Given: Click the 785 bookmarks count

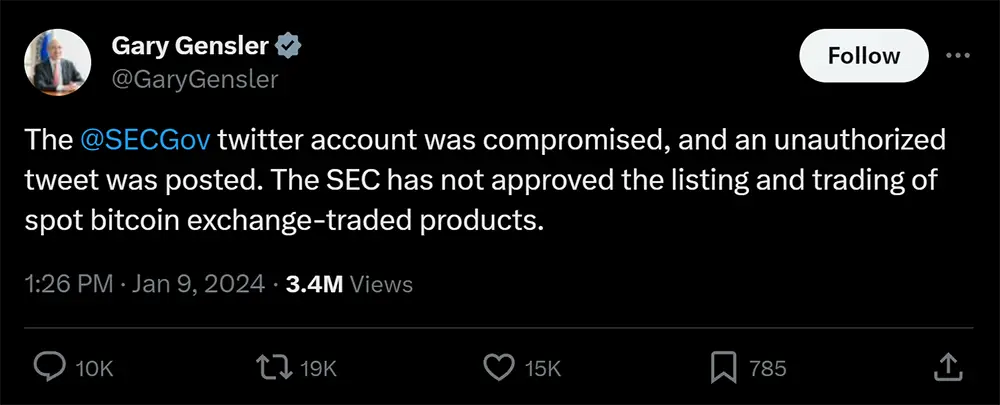Looking at the screenshot, I should point(767,369).
